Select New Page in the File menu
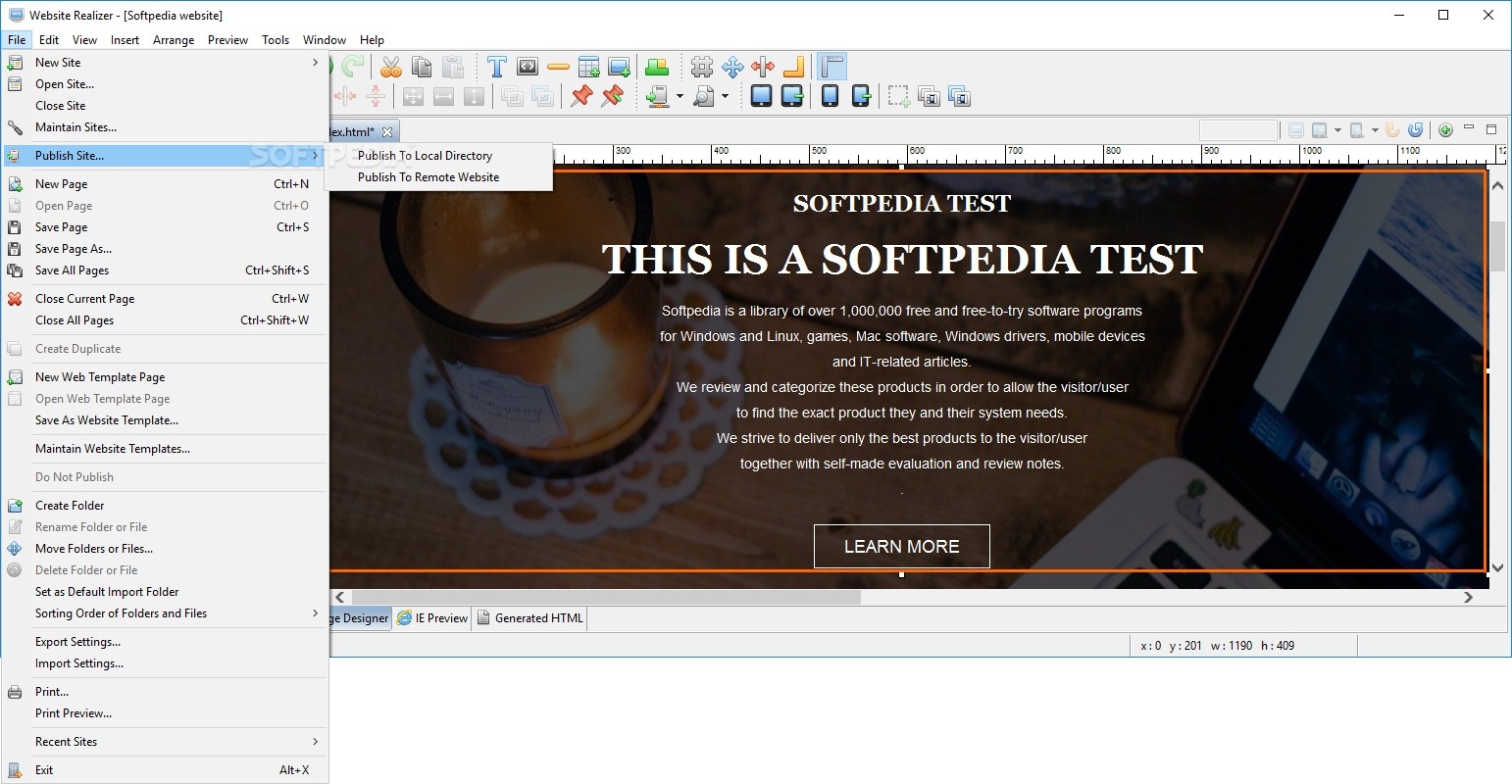 [x=165, y=184]
